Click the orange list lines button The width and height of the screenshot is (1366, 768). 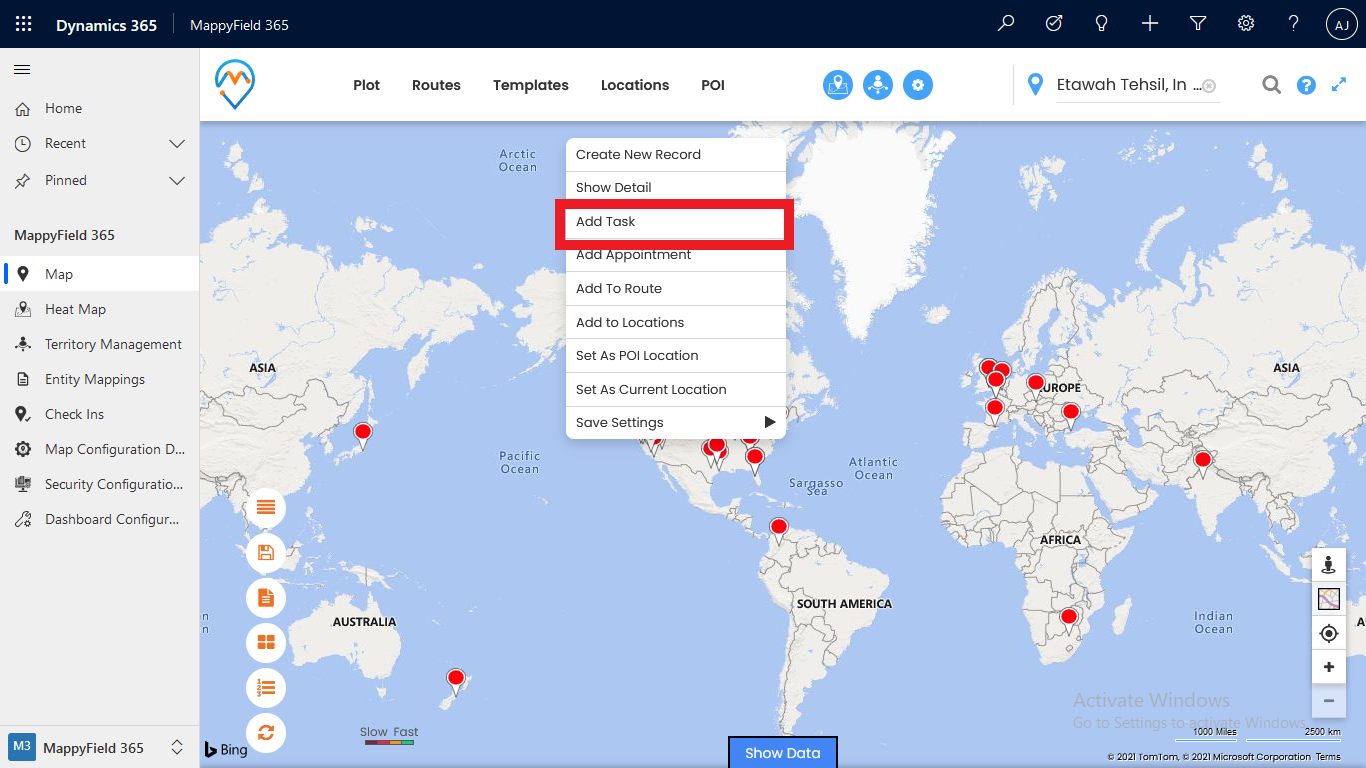point(266,508)
